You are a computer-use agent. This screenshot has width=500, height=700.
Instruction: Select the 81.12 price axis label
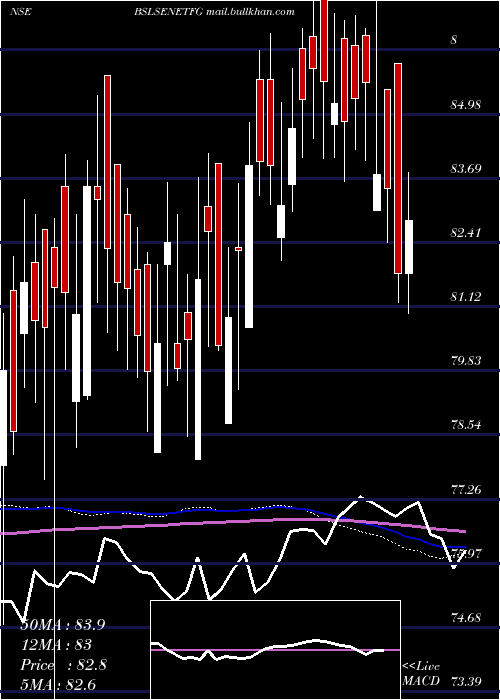click(466, 297)
